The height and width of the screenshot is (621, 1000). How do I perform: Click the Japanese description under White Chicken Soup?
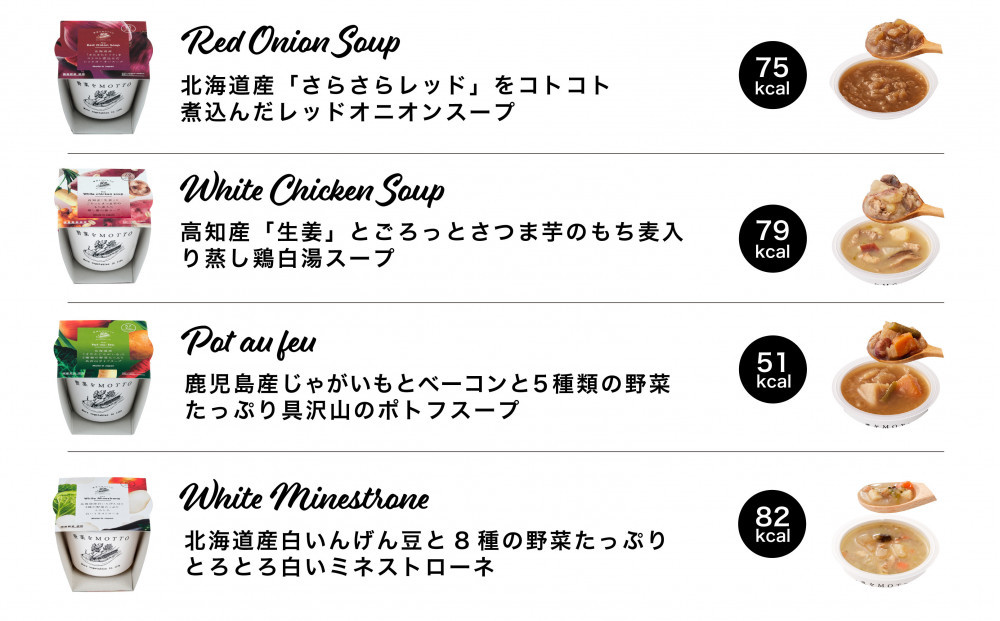432,245
